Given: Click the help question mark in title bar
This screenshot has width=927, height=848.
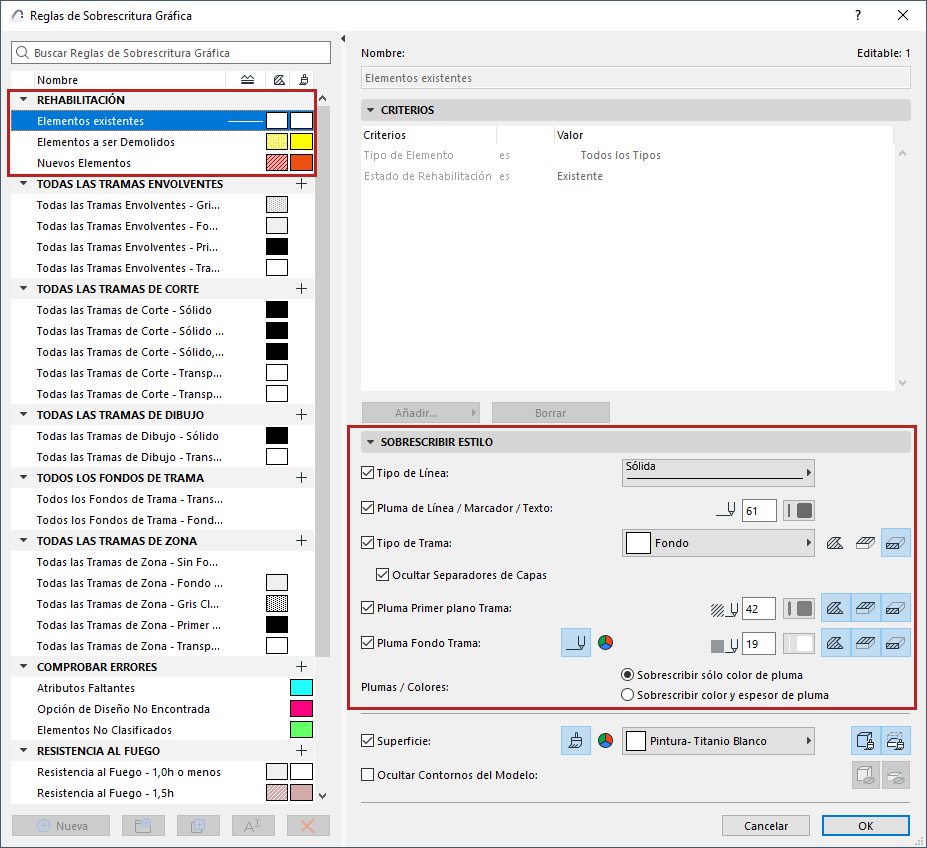Looking at the screenshot, I should pyautogui.click(x=858, y=15).
